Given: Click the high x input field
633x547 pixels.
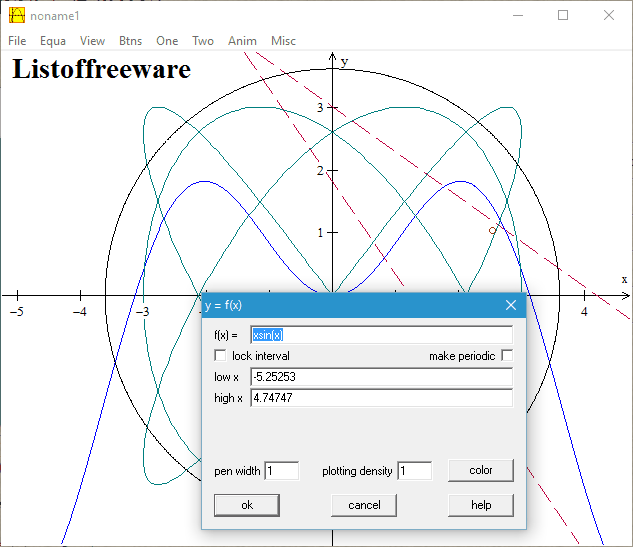Looking at the screenshot, I should click(381, 398).
